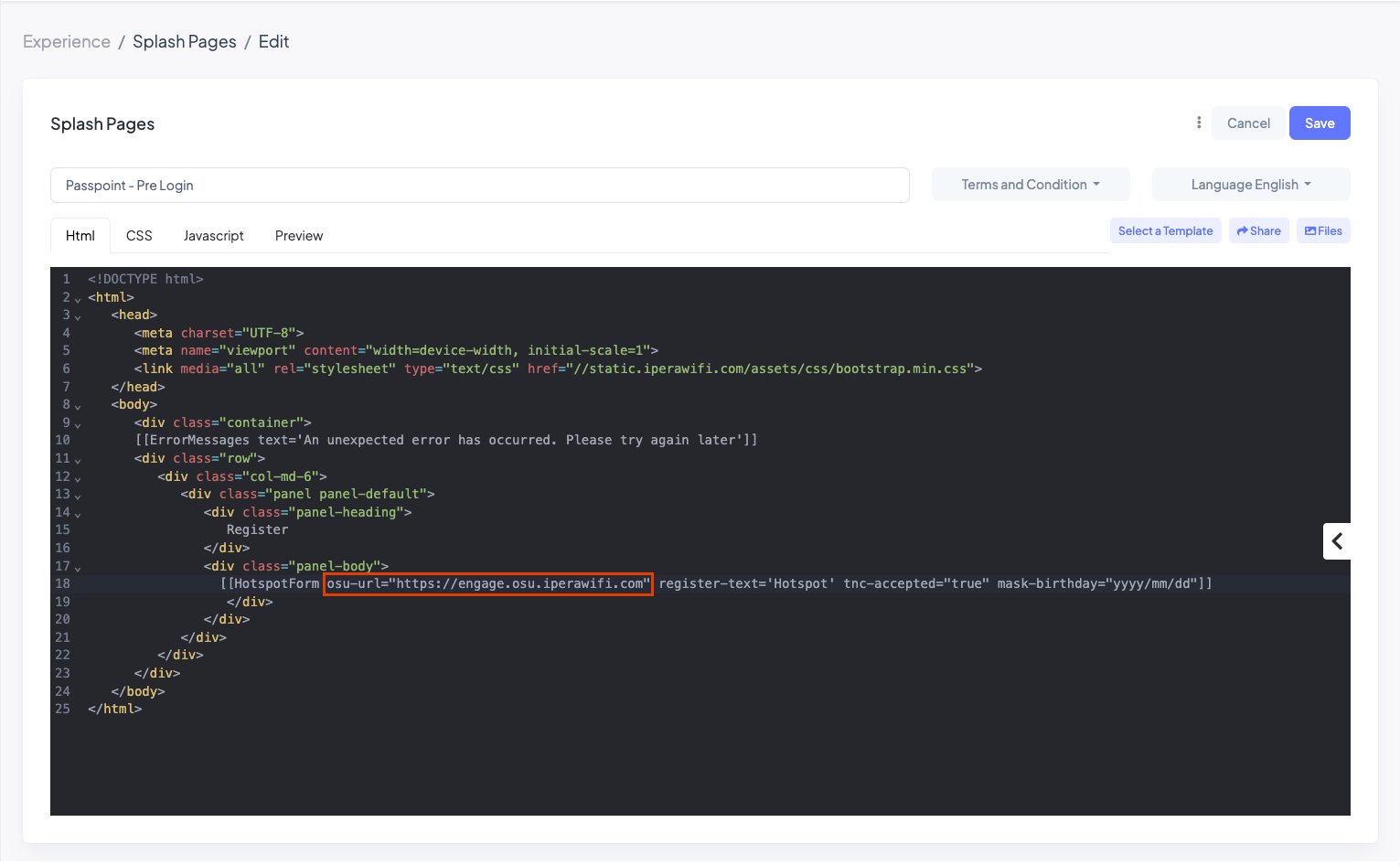1400x865 pixels.
Task: Go to Splash Pages breadcrumb
Action: tap(185, 42)
